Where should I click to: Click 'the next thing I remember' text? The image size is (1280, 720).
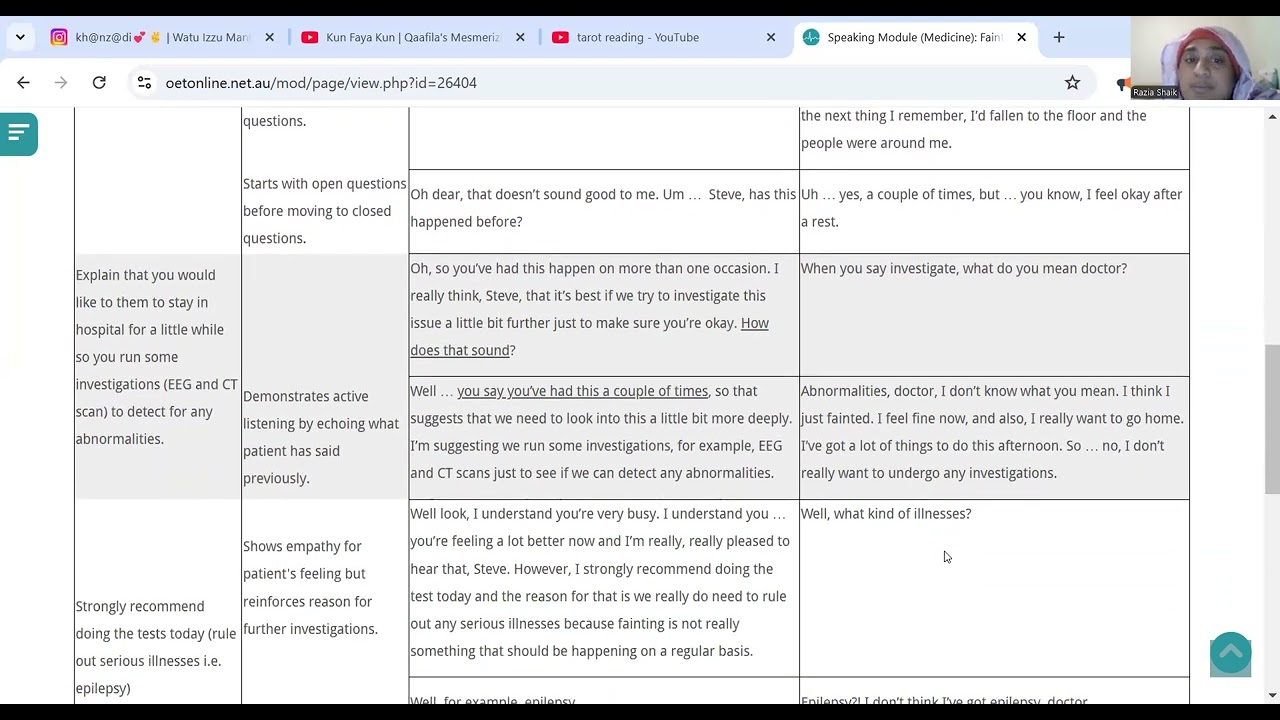[974, 129]
